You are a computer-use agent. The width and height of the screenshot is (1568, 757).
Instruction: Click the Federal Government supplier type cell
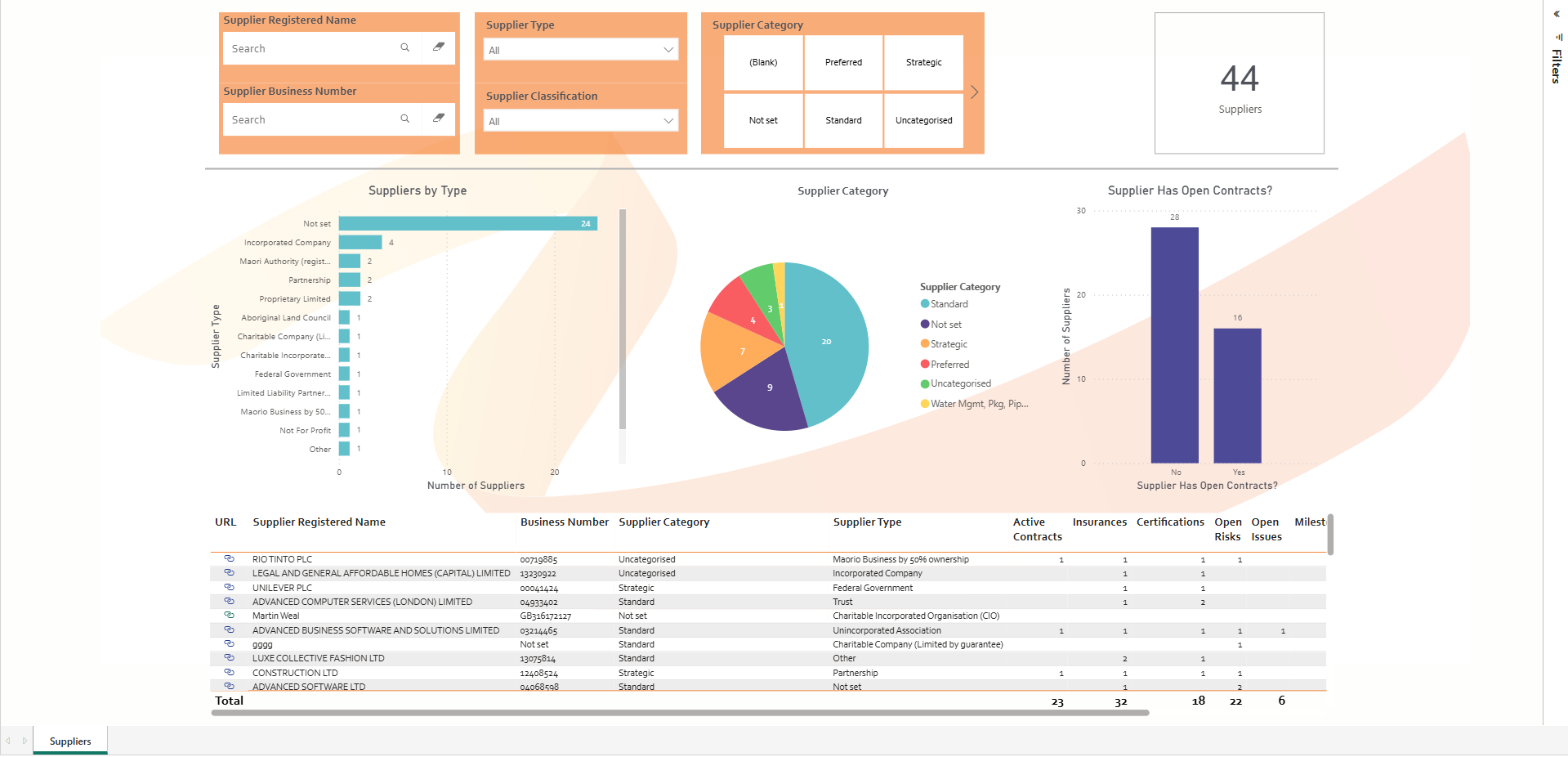(873, 588)
